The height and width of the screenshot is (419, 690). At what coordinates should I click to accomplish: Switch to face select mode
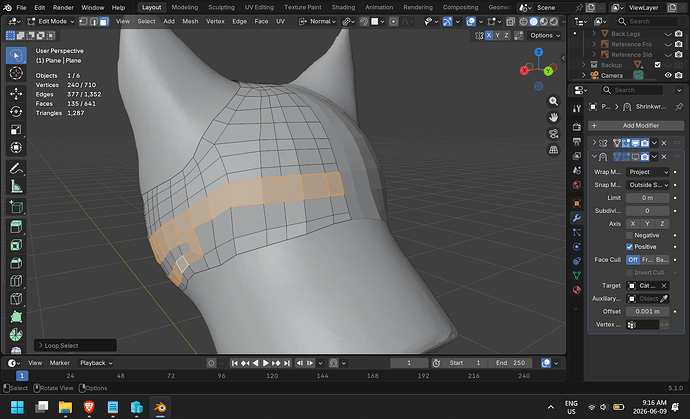[x=104, y=21]
